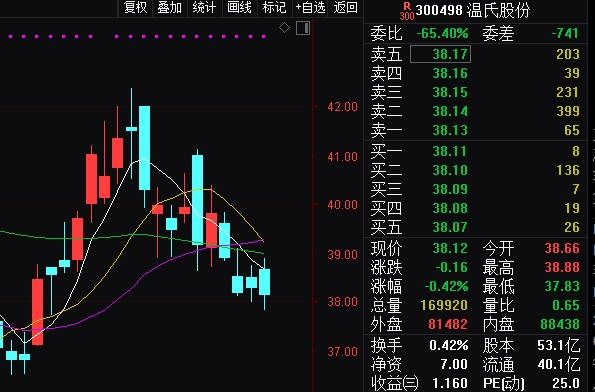
Task: Open the 复权 price adjustment menu
Action: click(x=135, y=8)
